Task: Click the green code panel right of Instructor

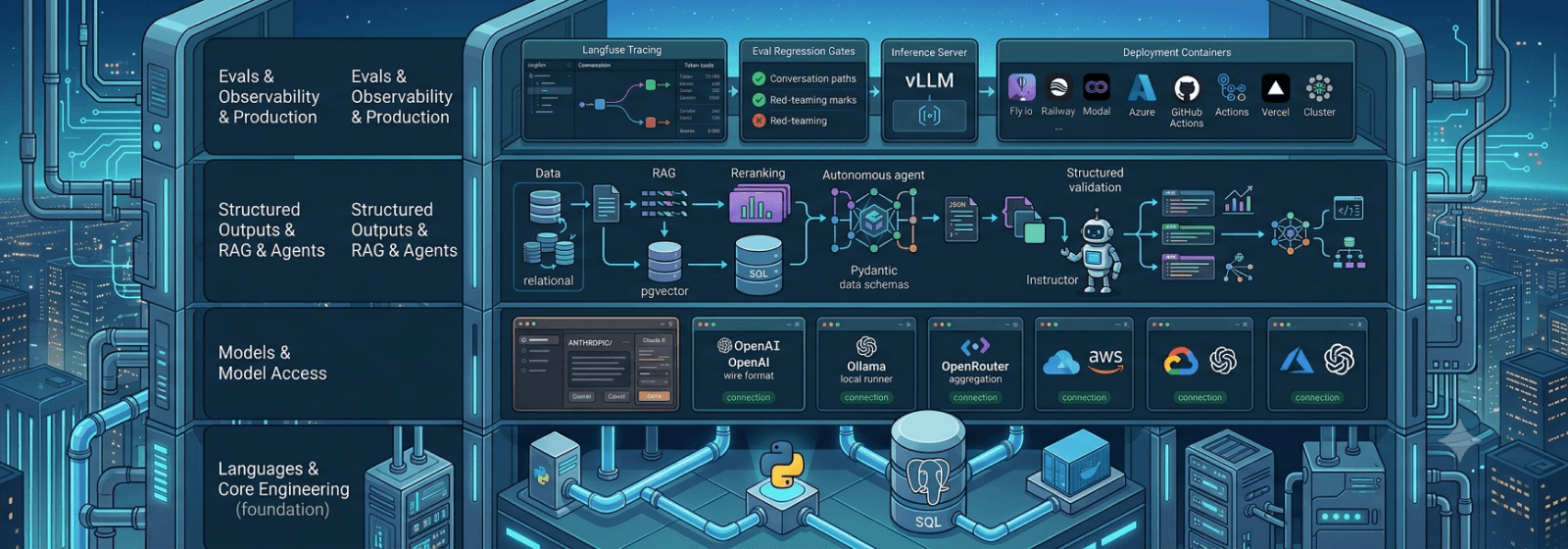Action: 1189,235
